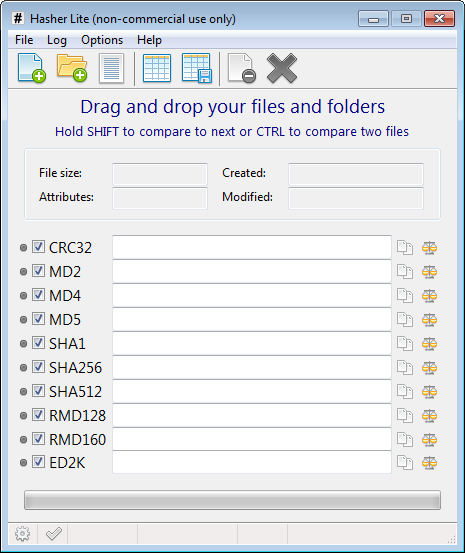Click the settings gear in status bar

click(23, 534)
